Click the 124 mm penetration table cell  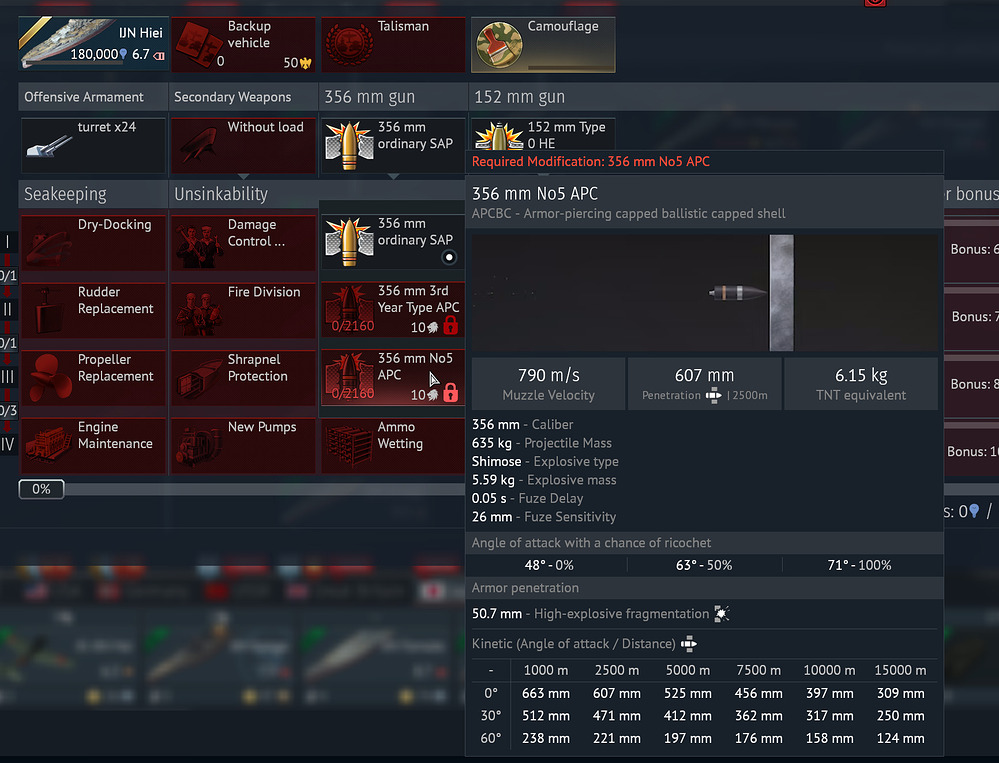click(900, 739)
